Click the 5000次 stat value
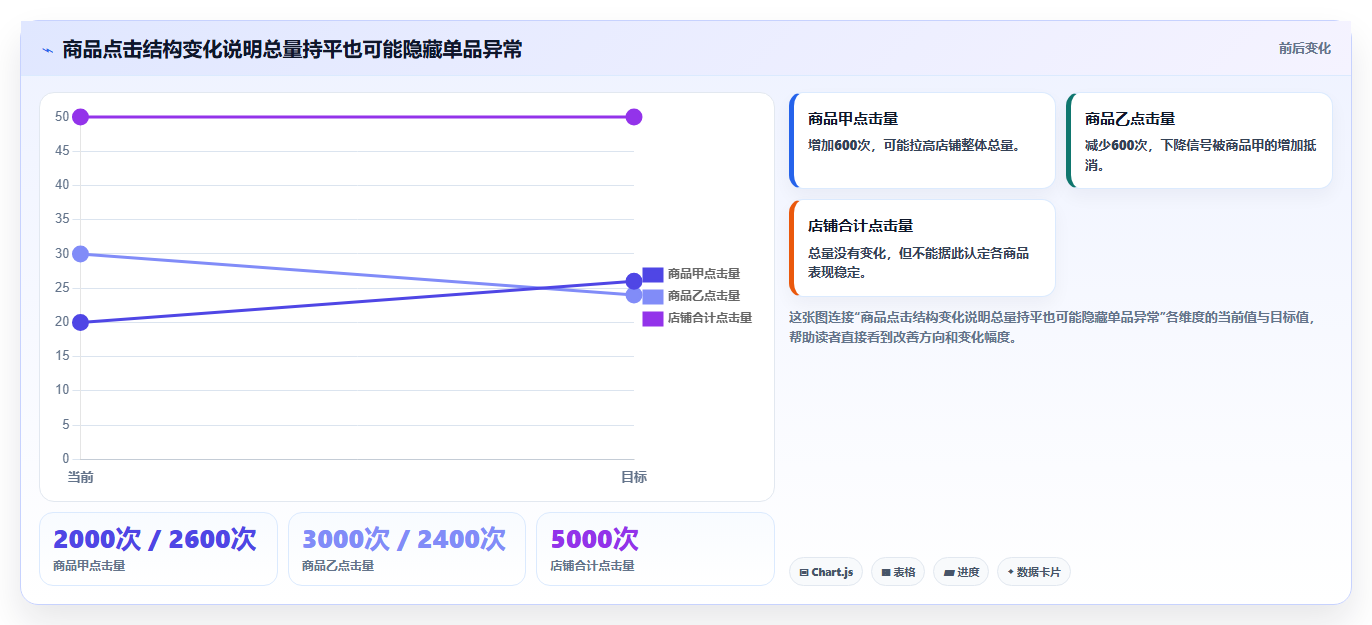 tap(595, 540)
